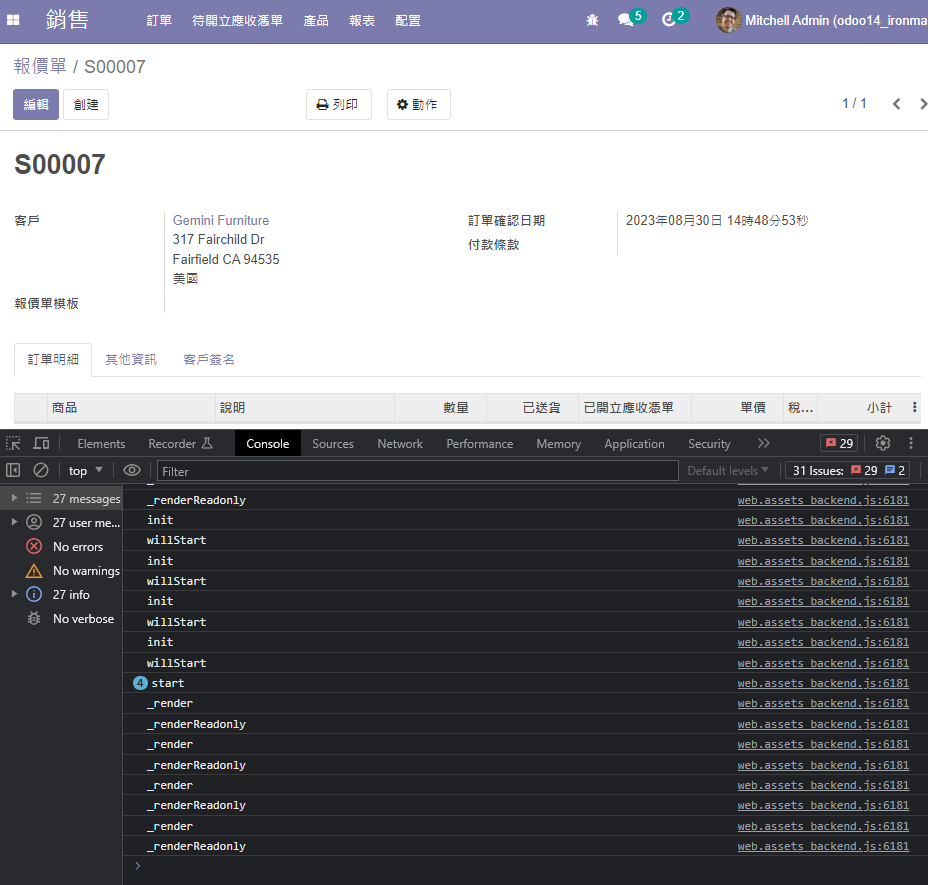Show more DevTools tabs chevron
928x885 pixels.
tap(764, 443)
